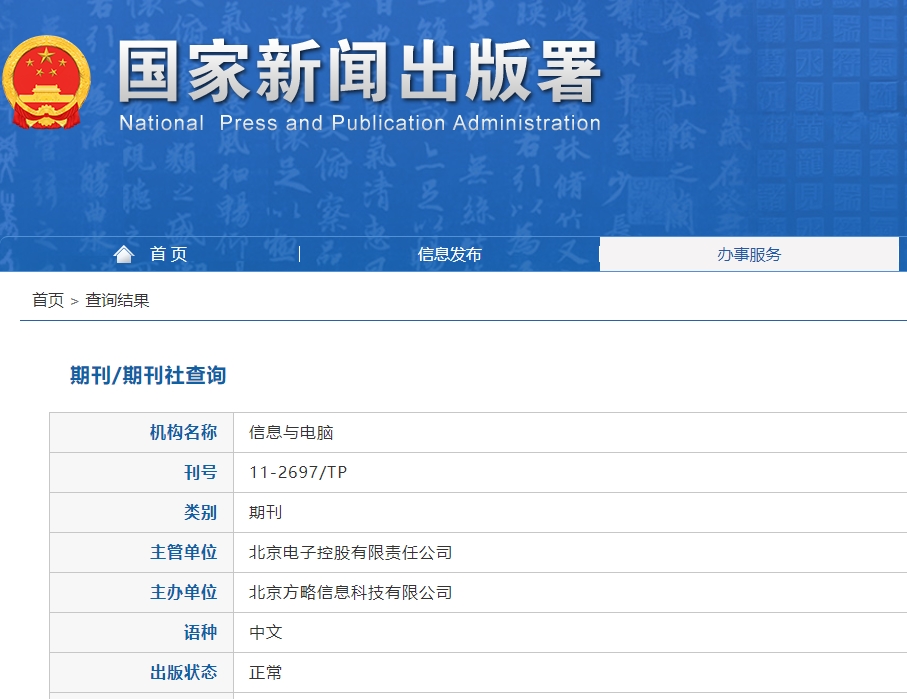
Task: Select the value 信息与电脑
Action: [291, 432]
